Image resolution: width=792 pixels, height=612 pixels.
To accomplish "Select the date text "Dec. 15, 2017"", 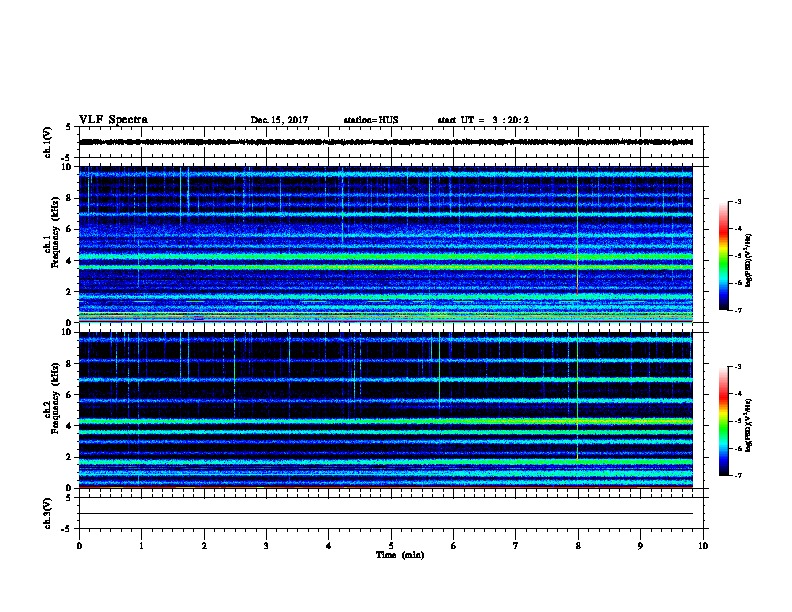I will 279,120.
